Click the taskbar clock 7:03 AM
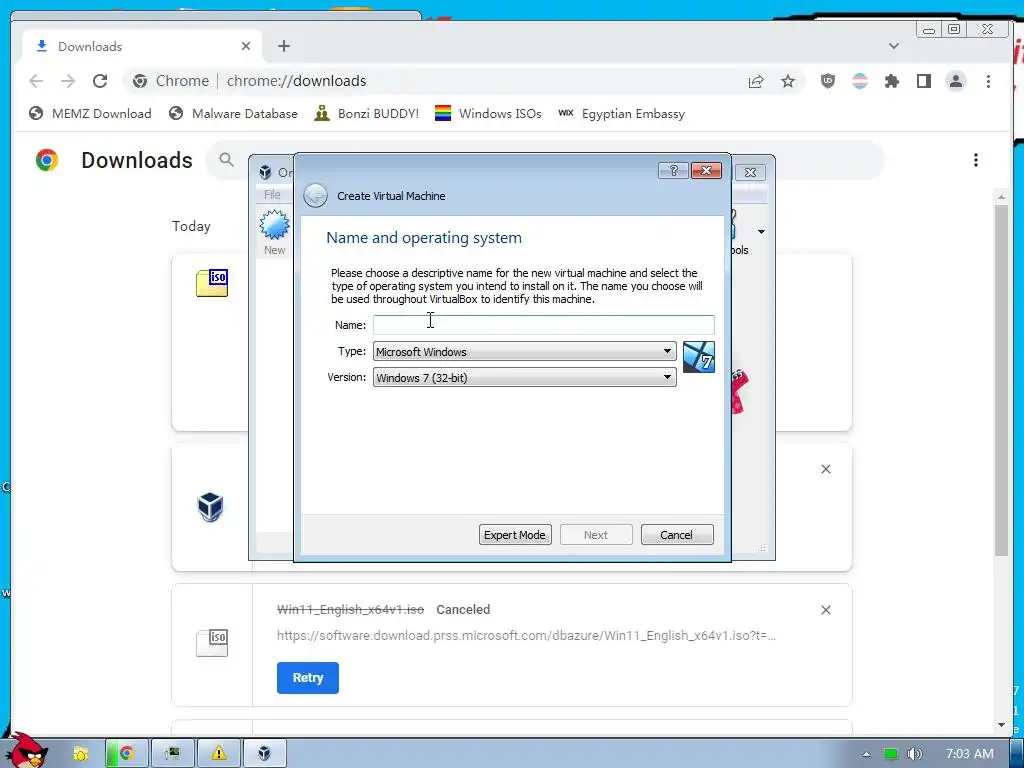 click(970, 754)
